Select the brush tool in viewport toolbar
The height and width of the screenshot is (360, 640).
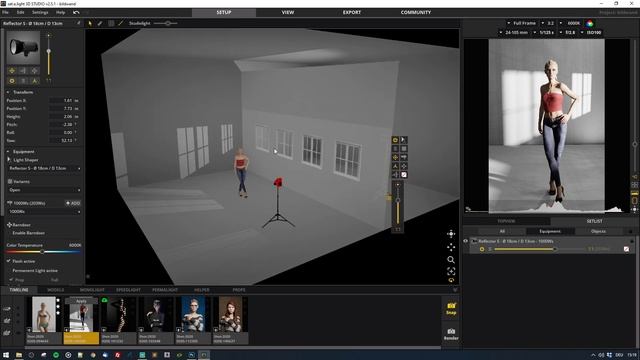point(100,23)
